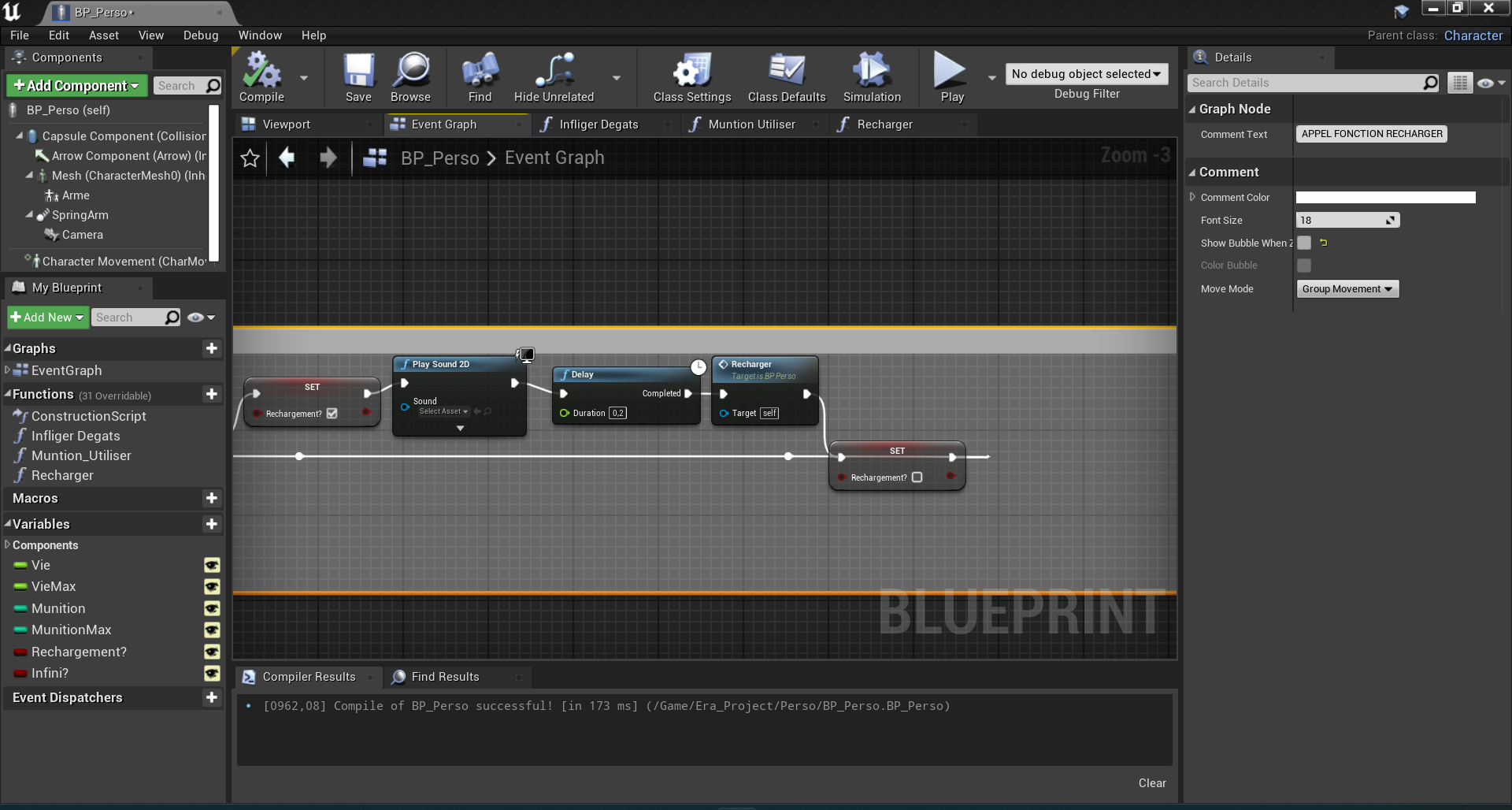Viewport: 1512px width, 810px height.
Task: Expand Compile options arrow
Action: point(304,78)
